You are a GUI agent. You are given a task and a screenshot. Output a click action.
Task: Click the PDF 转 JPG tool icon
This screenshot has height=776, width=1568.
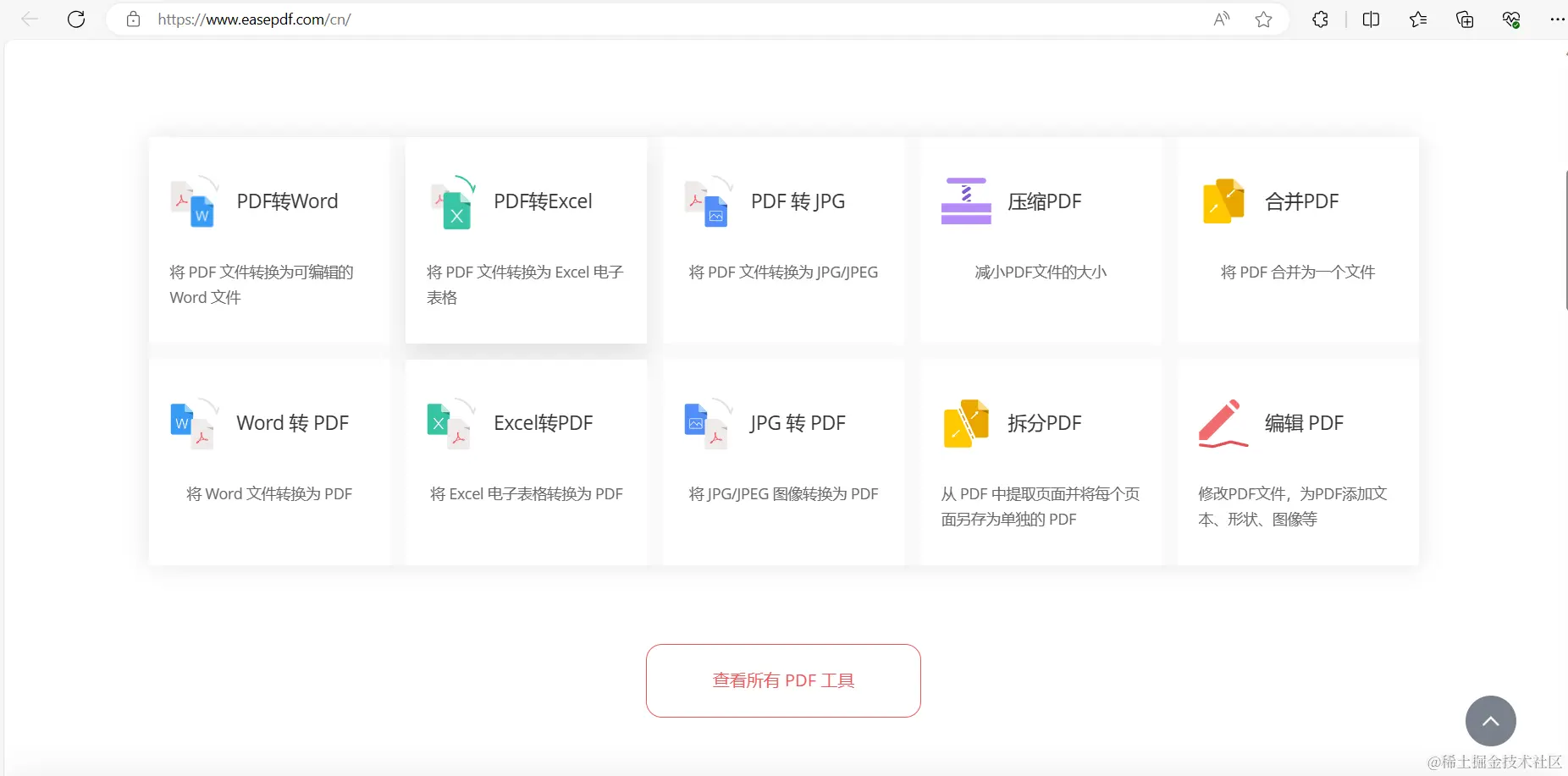point(709,201)
